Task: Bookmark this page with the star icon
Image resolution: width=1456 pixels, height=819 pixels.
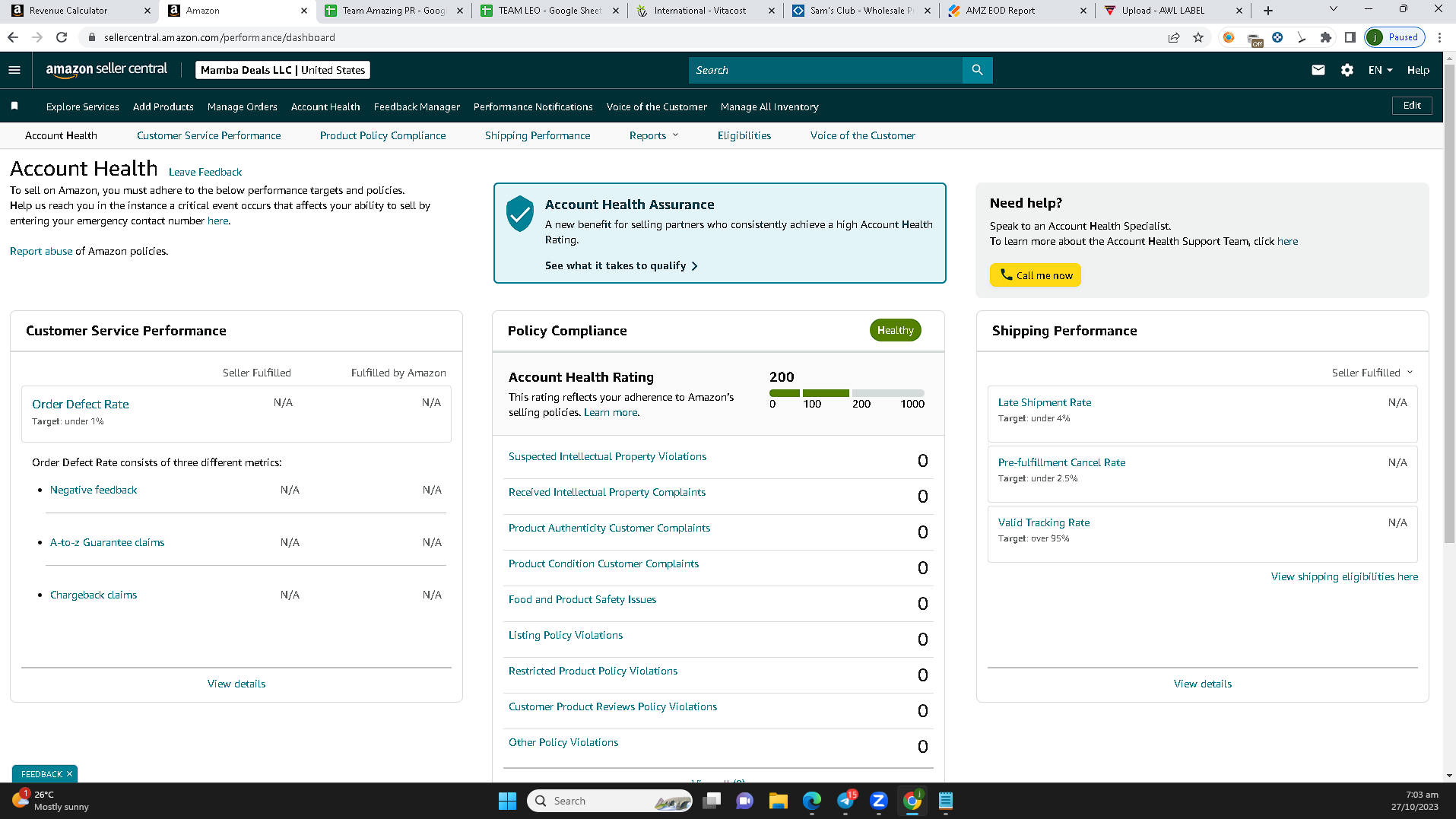Action: [x=1198, y=37]
